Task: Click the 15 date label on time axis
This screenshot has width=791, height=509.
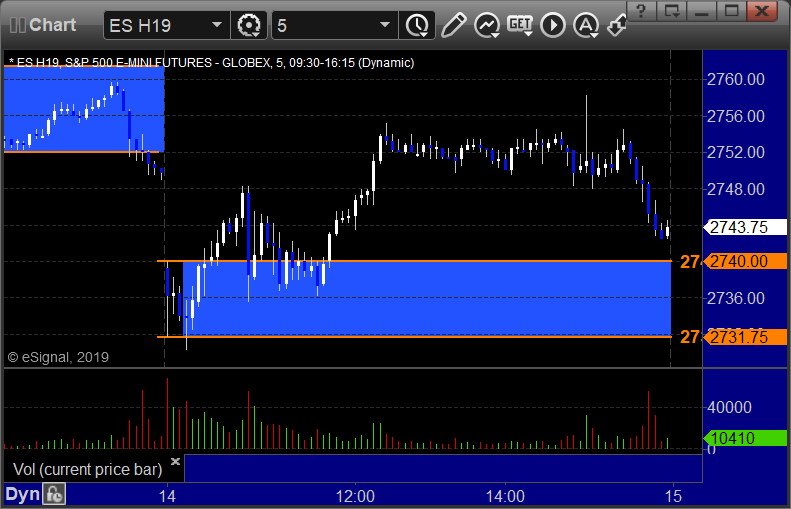Action: click(673, 496)
